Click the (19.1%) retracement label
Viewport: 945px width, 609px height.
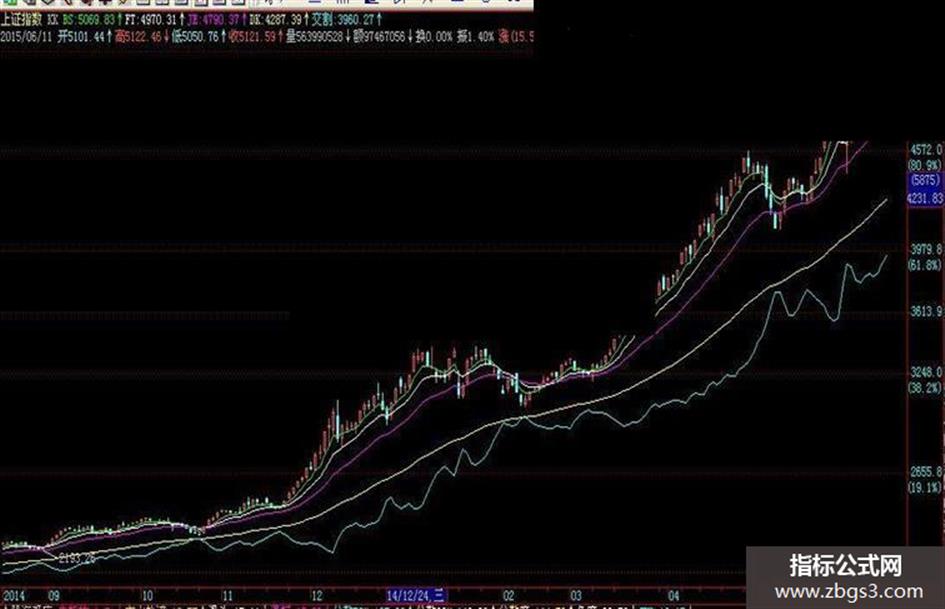tap(925, 487)
